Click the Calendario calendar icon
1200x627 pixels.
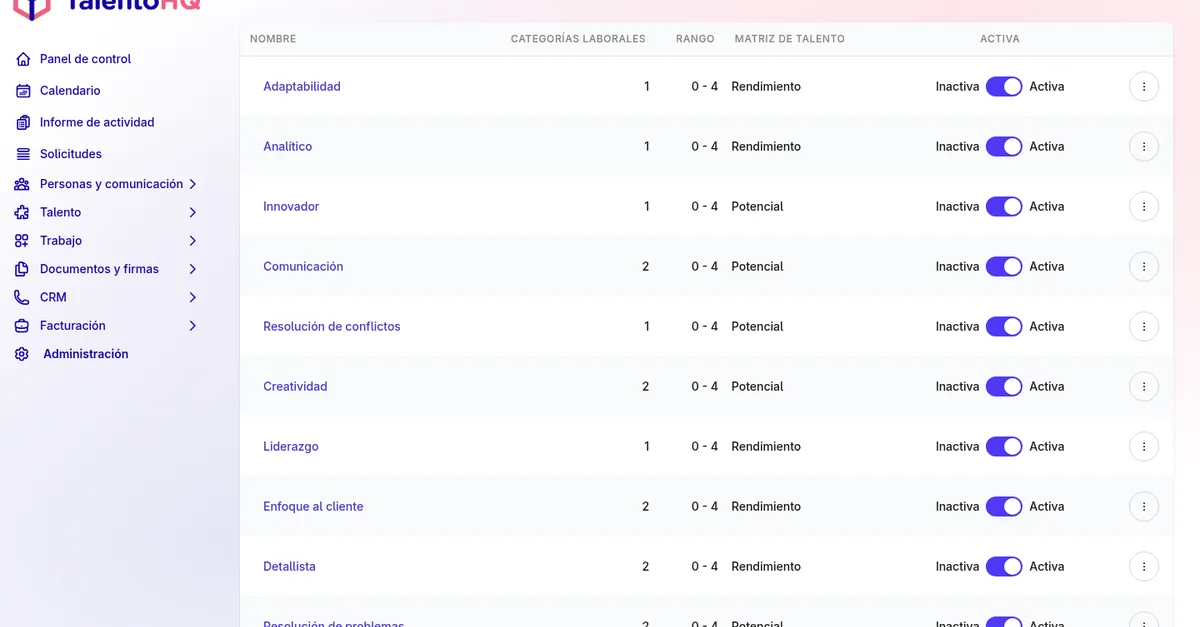point(23,91)
